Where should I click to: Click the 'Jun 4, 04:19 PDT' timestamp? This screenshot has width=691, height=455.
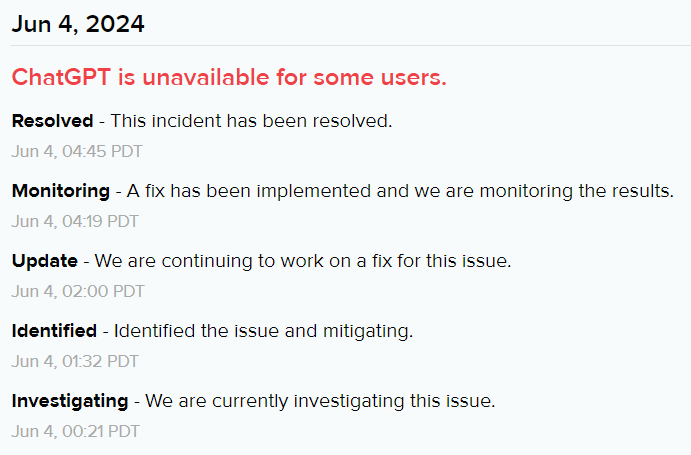click(75, 221)
